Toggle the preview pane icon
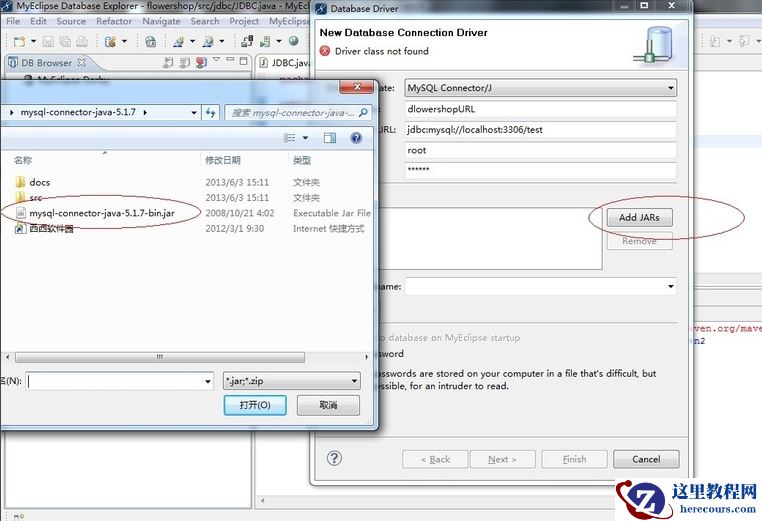The height and width of the screenshot is (521, 762). pos(330,138)
